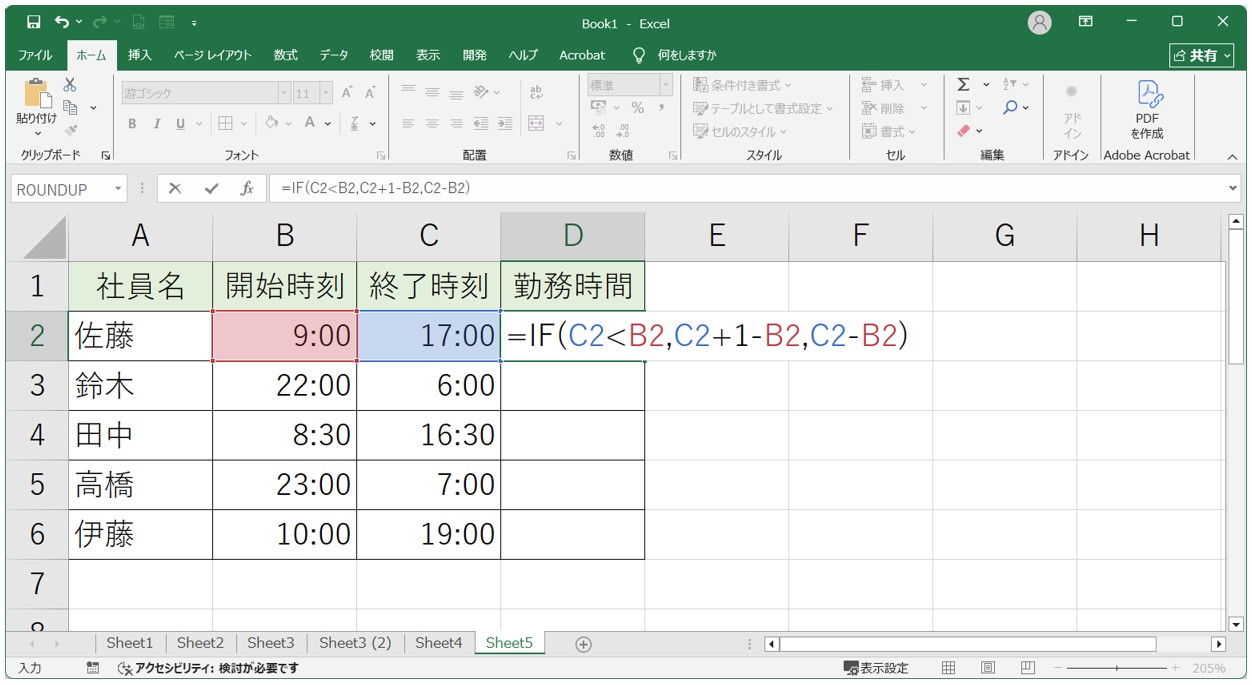Switch to the 挿入 ribbon tab
This screenshot has height=685, width=1252.
tap(140, 55)
